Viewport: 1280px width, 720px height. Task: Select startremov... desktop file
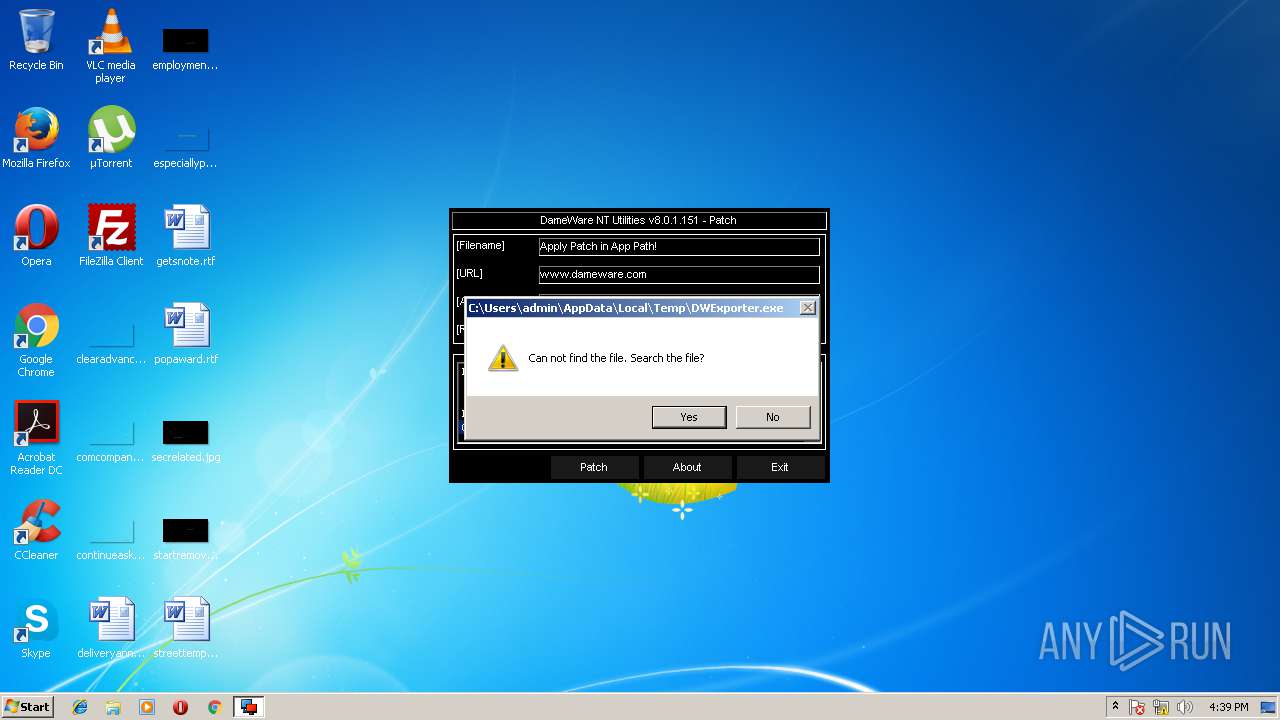tap(186, 539)
